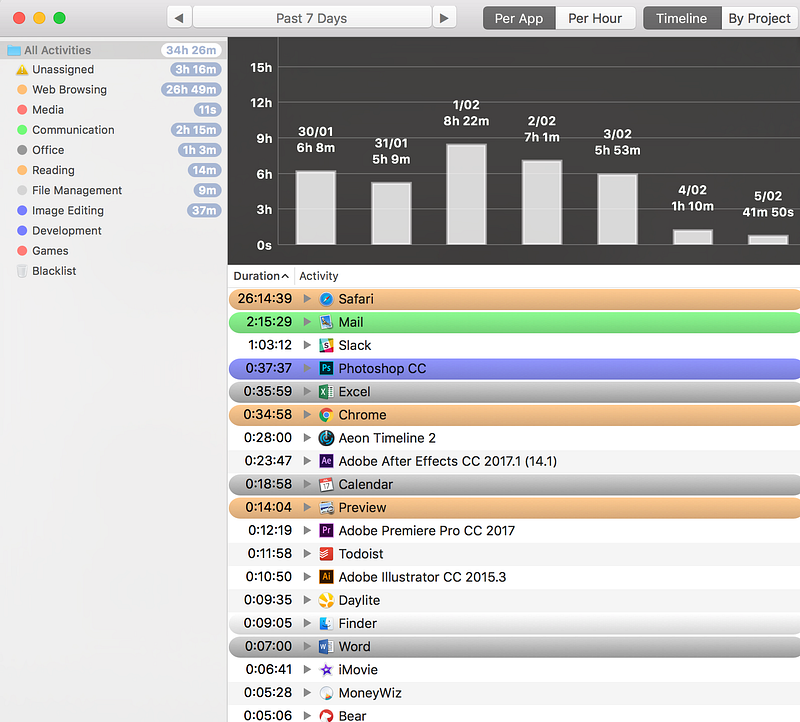
Task: Select the Timeline view tab
Action: 681,18
